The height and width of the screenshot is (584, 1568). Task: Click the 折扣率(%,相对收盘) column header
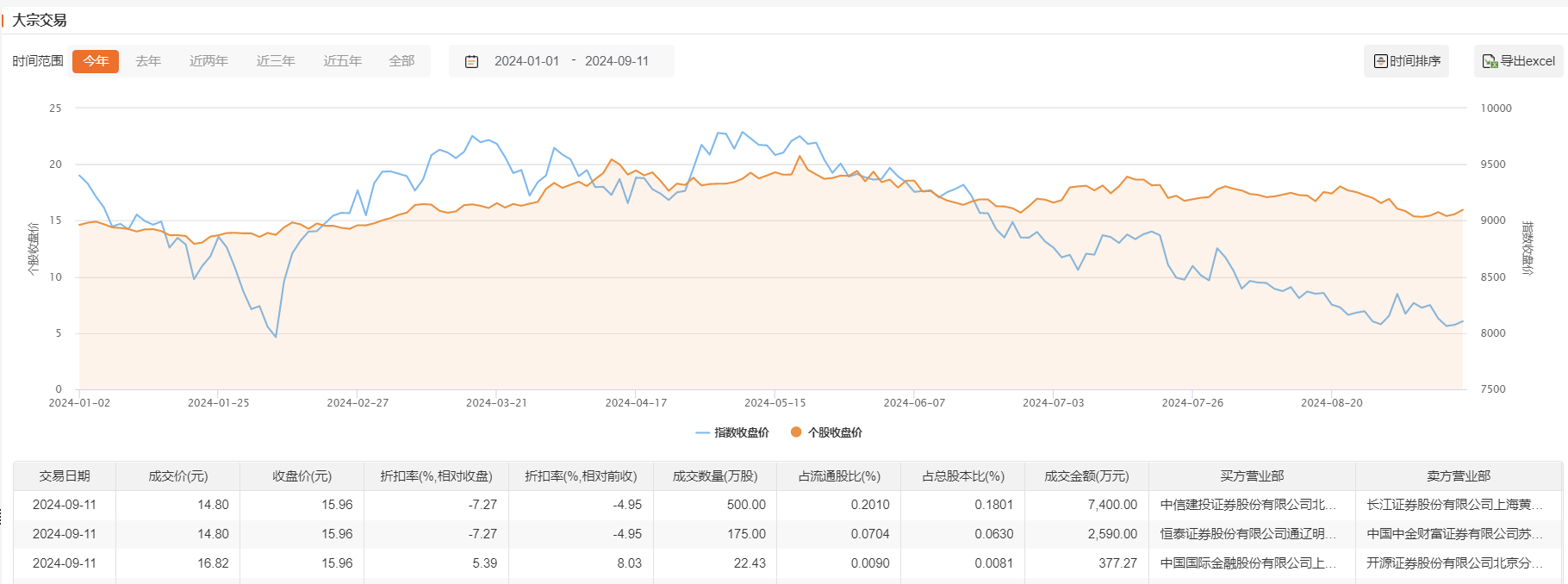click(436, 476)
